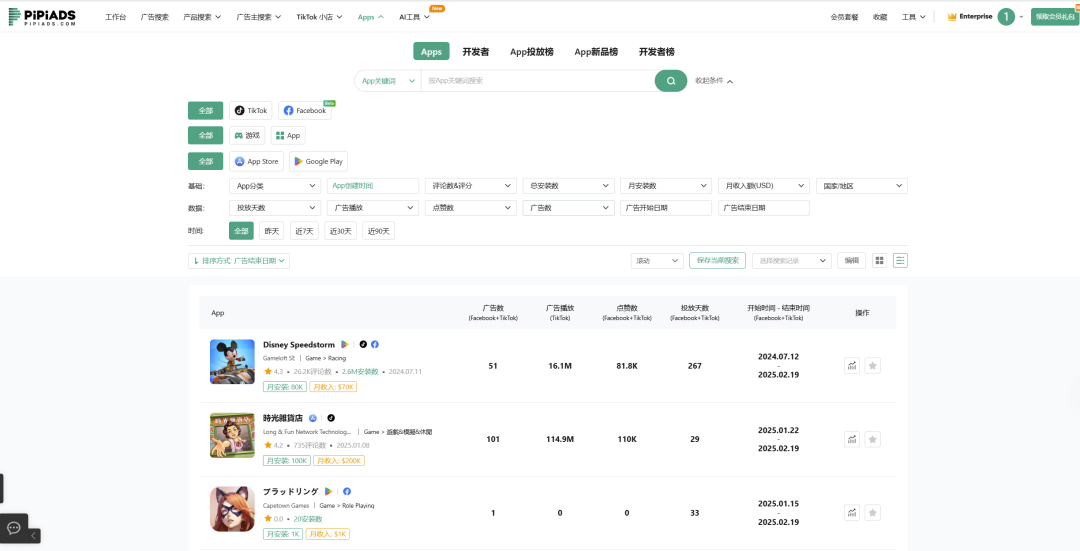Open 广告搜索 in top navigation

point(154,17)
